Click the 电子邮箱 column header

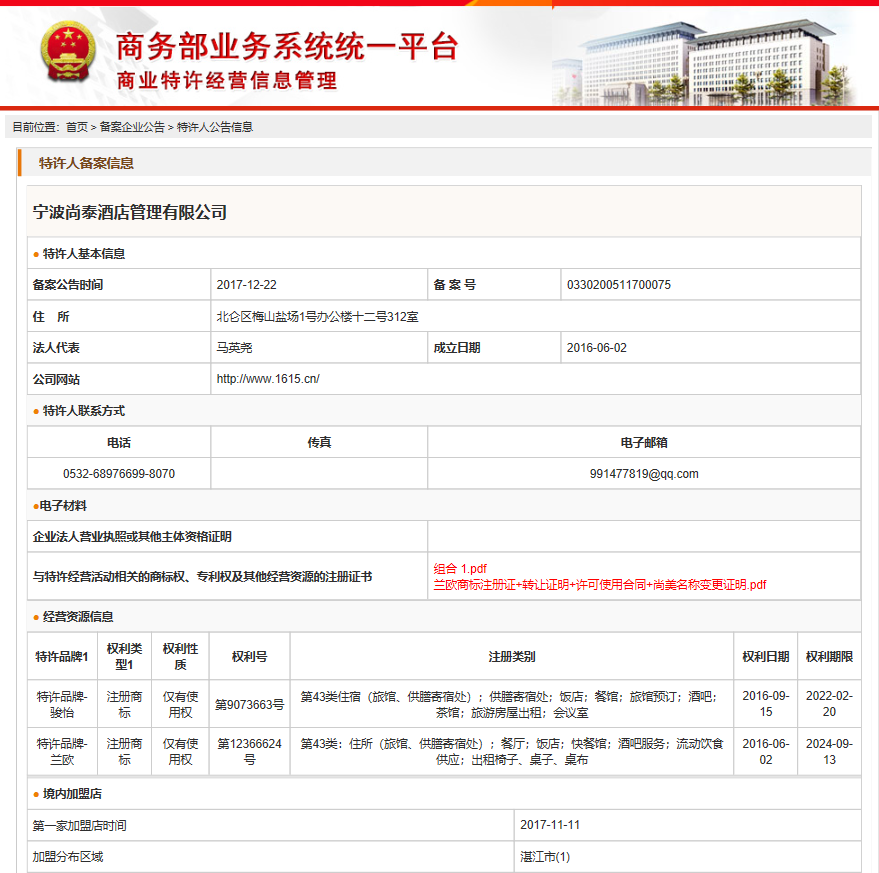click(x=644, y=442)
